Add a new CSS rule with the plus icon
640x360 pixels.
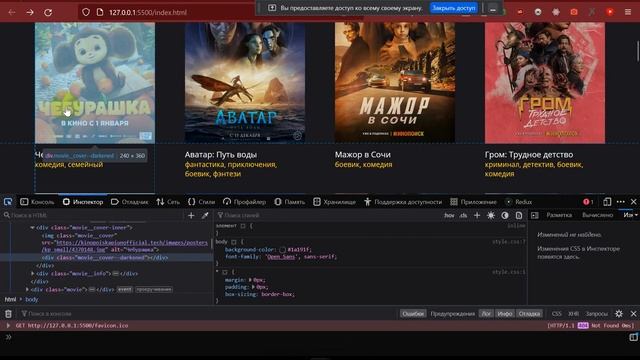point(477,215)
